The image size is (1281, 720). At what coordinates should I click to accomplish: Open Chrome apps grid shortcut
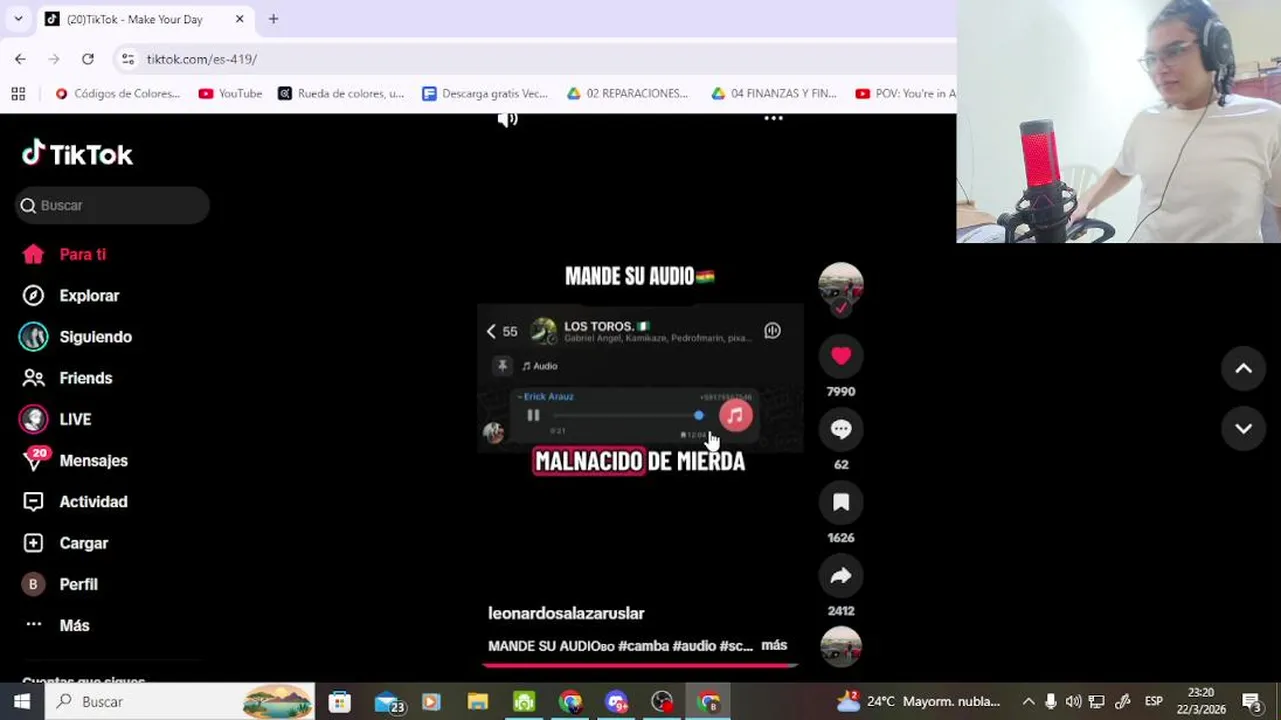tap(18, 93)
